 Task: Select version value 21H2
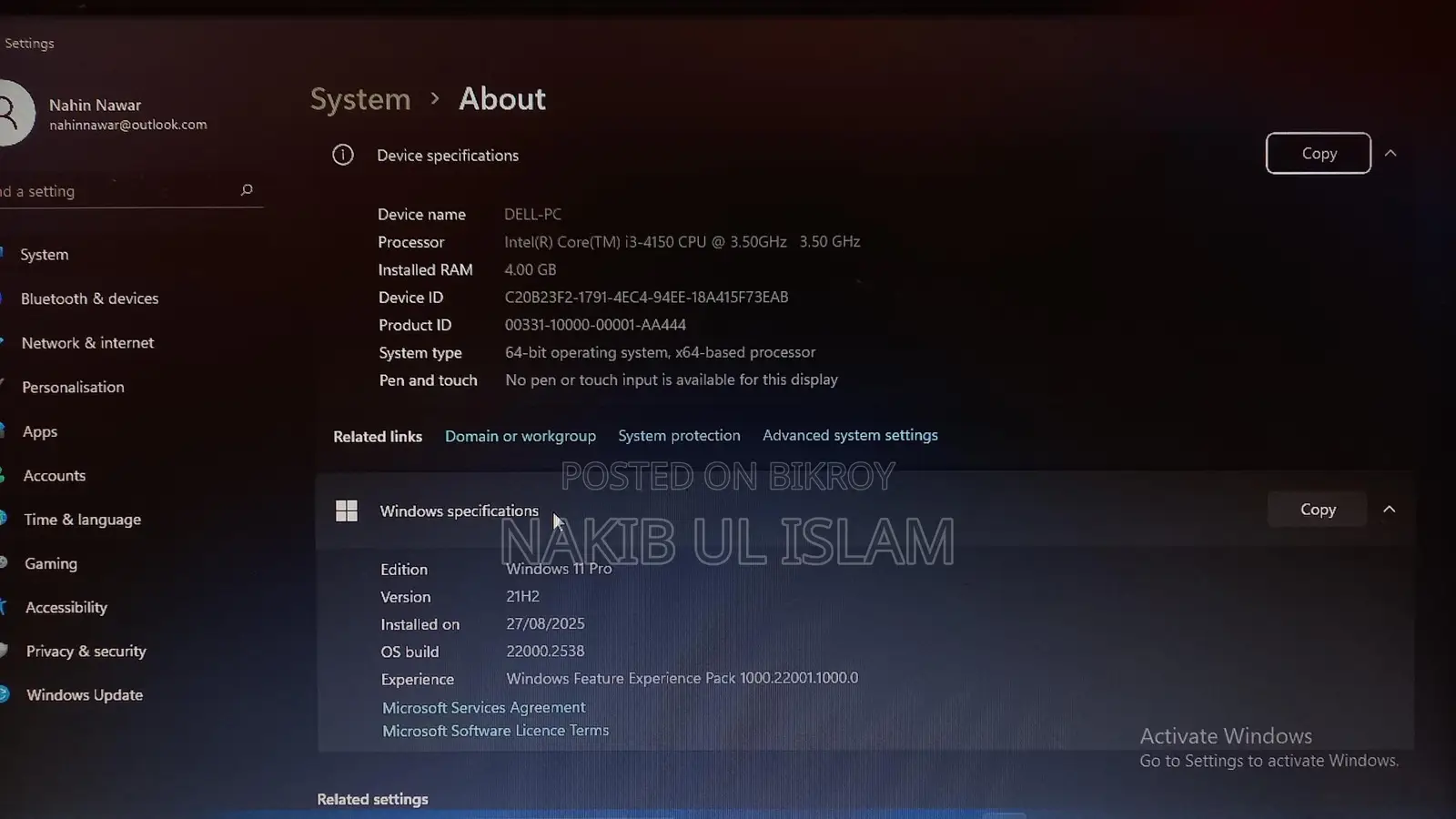coord(523,596)
